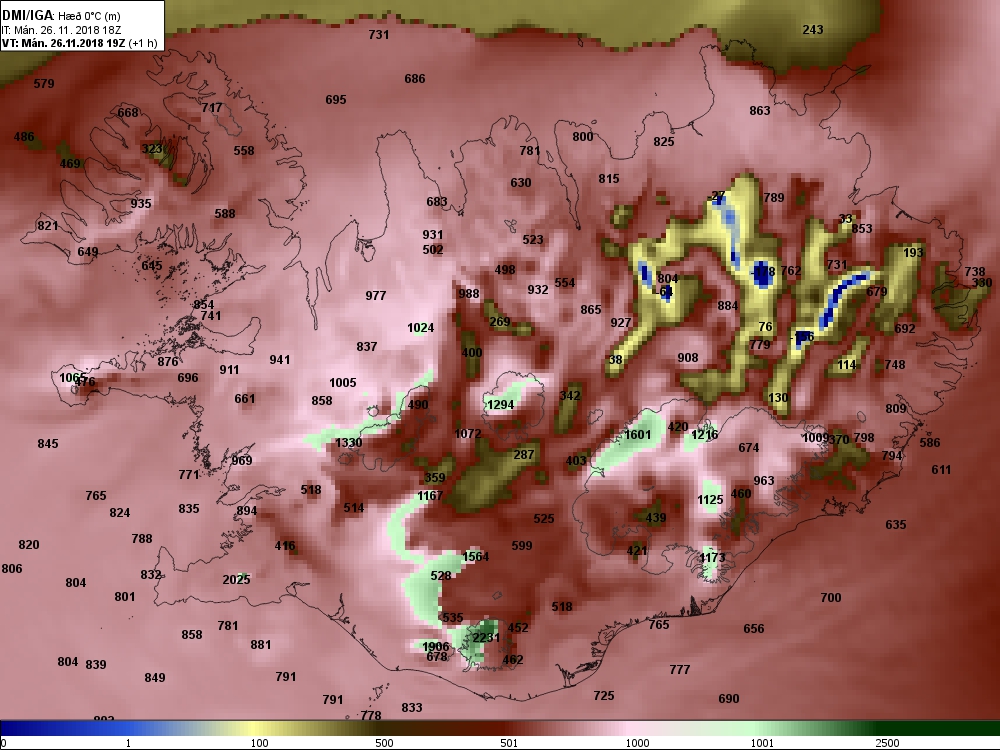Image resolution: width=1000 pixels, height=750 pixels.
Task: Click the map value 1125
Action: click(x=710, y=499)
